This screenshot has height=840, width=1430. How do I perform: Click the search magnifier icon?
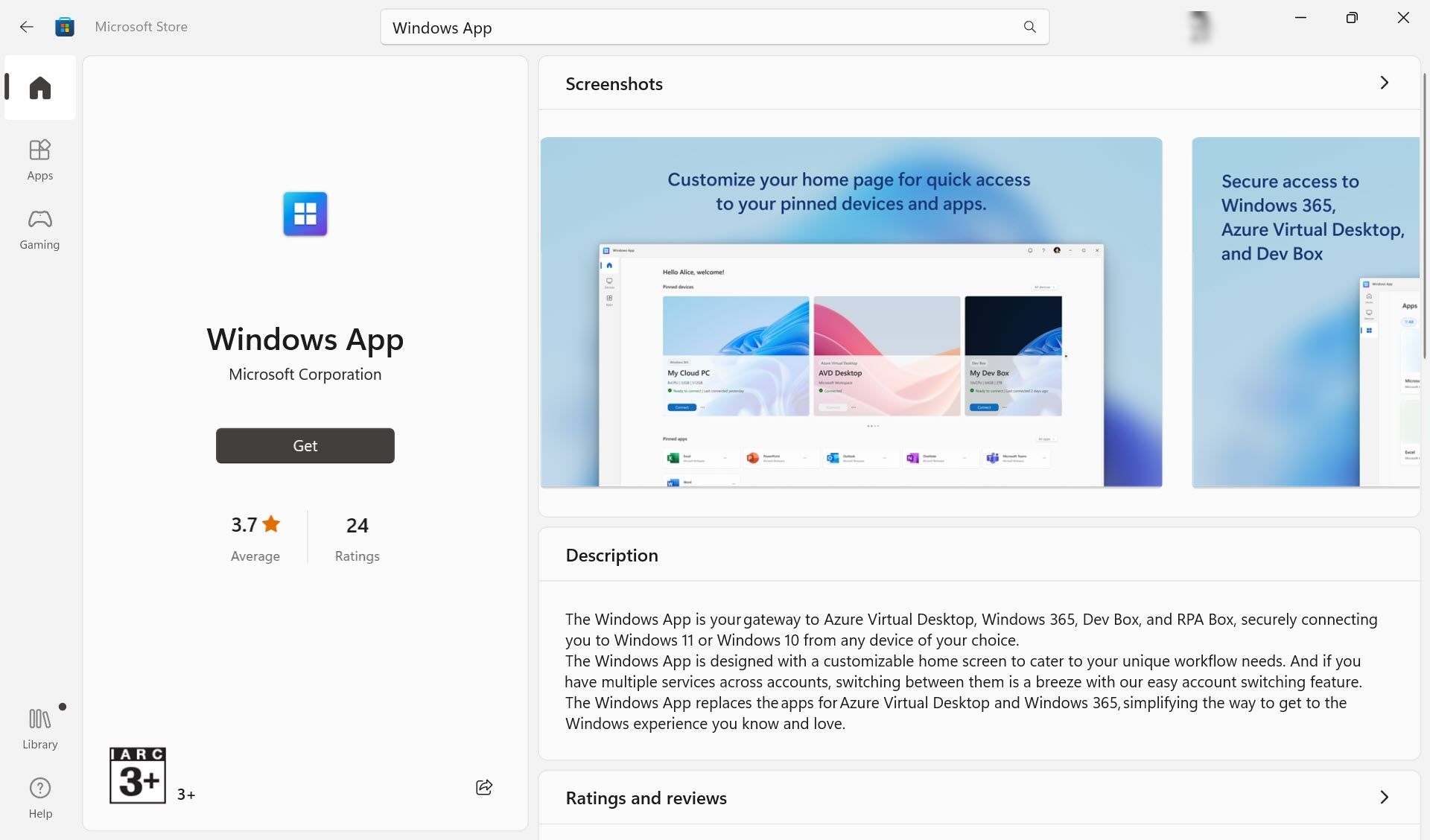[1029, 28]
